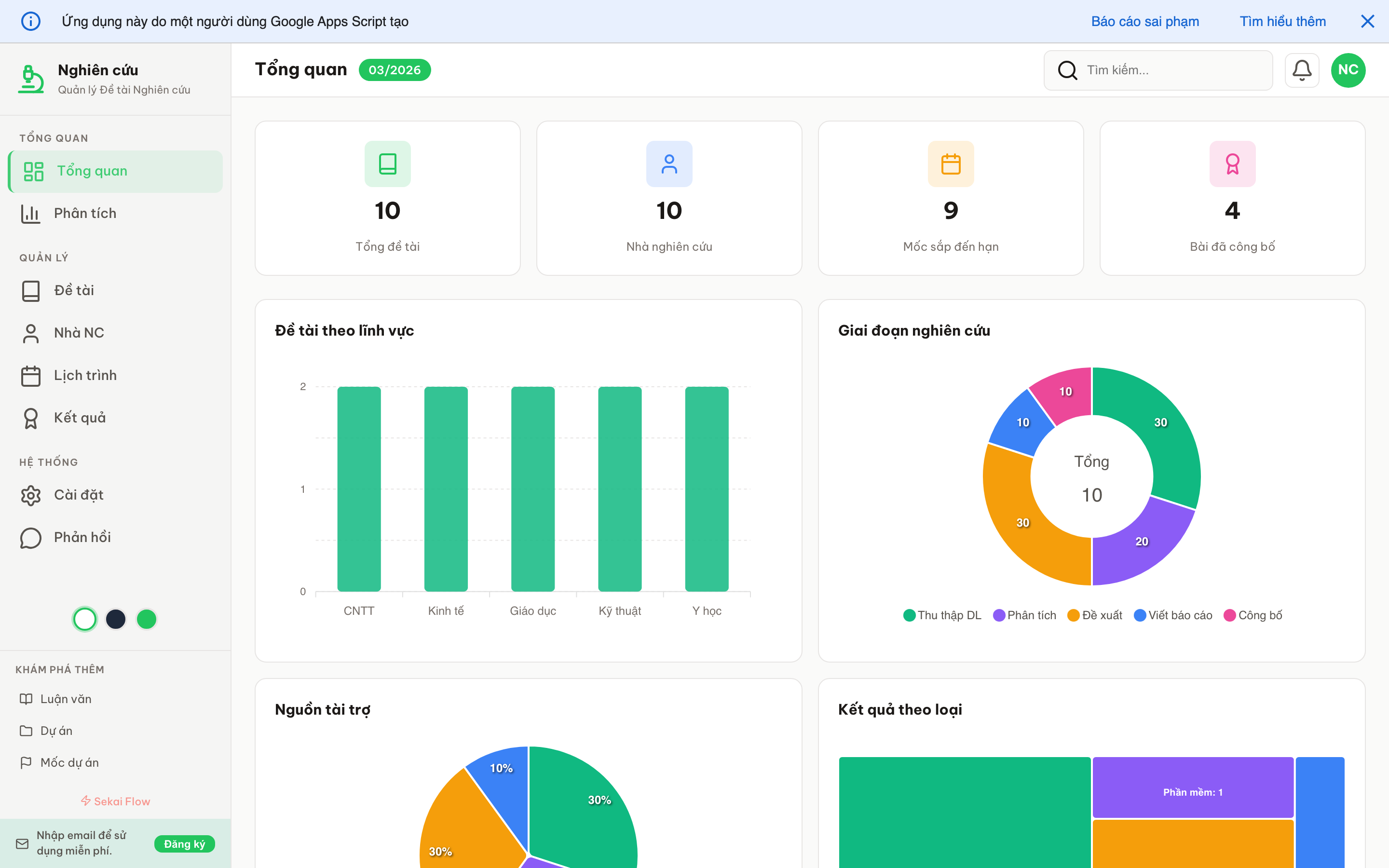Click the pink award icon on Bài đã công bố card
Image resolution: width=1389 pixels, height=868 pixels.
(1232, 163)
